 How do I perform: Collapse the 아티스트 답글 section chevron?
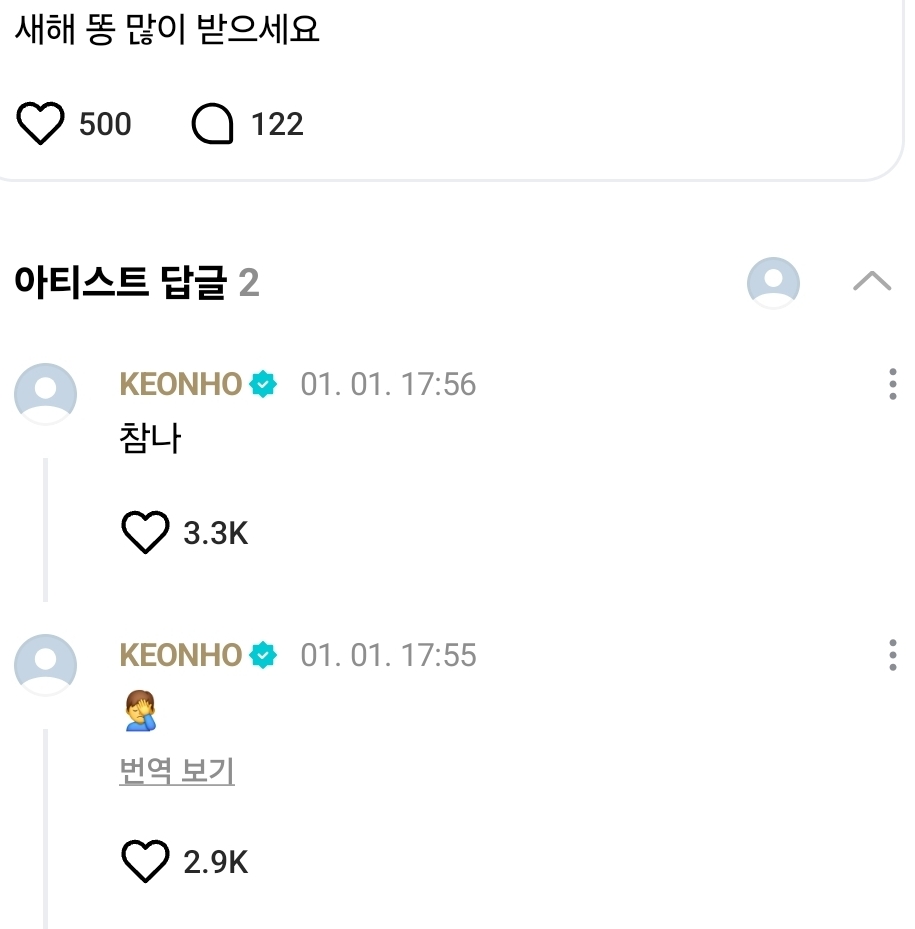pyautogui.click(x=872, y=282)
